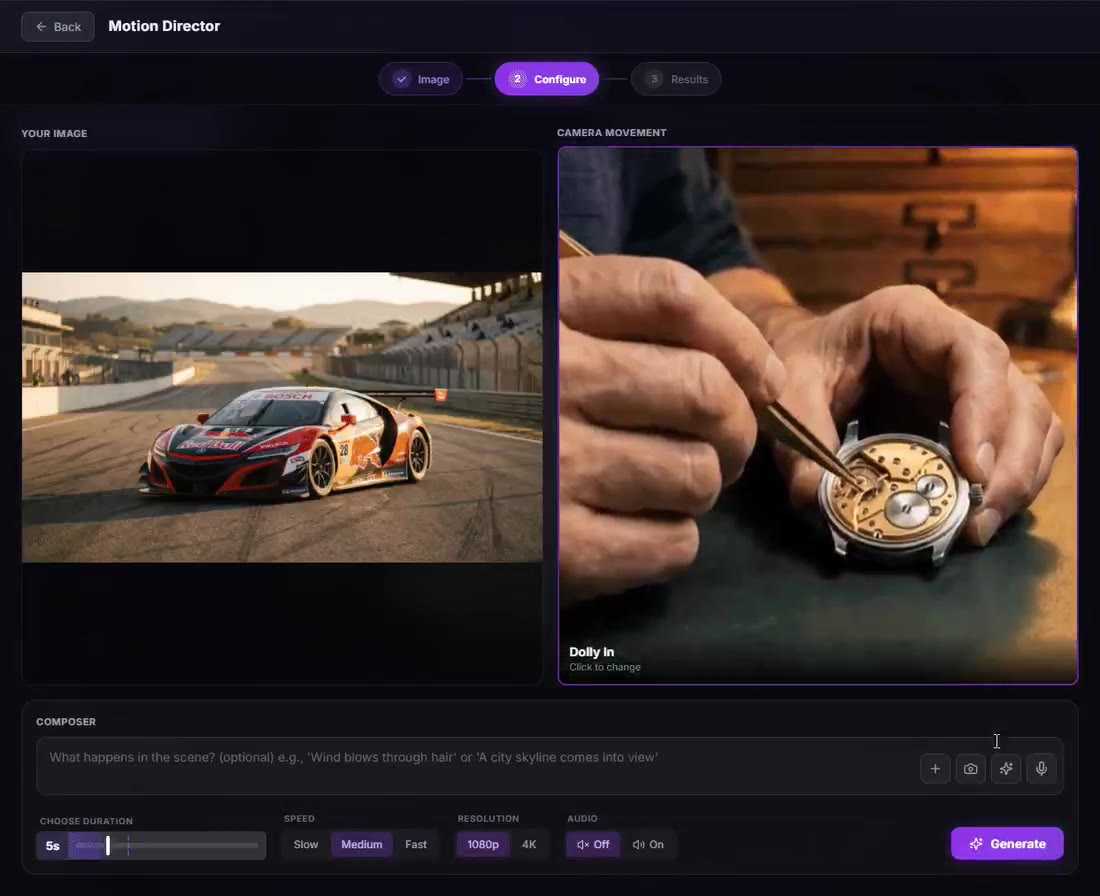Click the muted speaker icon for audio Off
1100x896 pixels.
pyautogui.click(x=582, y=844)
